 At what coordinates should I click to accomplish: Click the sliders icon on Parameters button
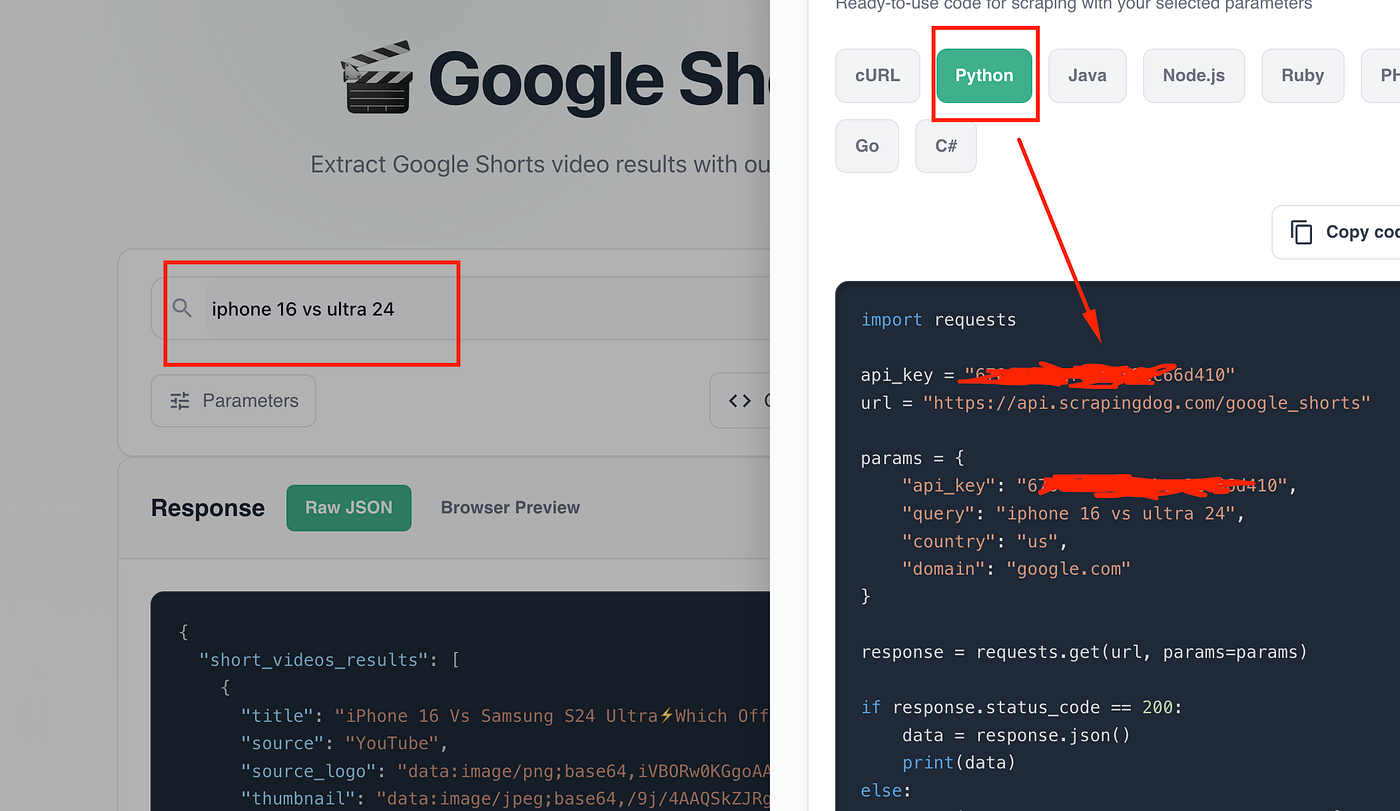[180, 401]
